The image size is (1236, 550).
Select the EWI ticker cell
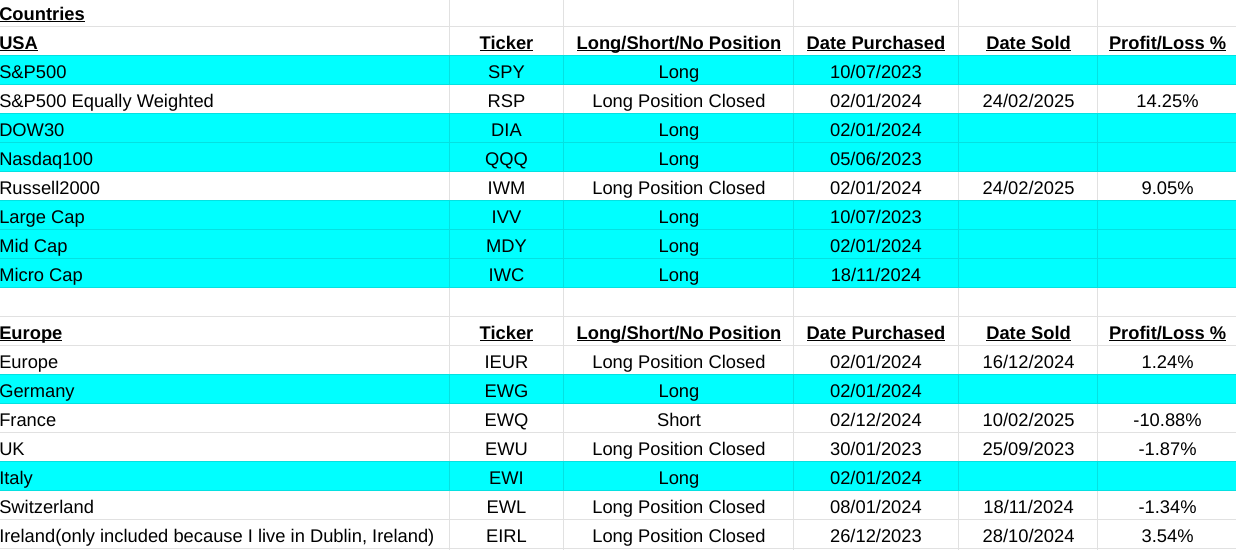coord(506,478)
